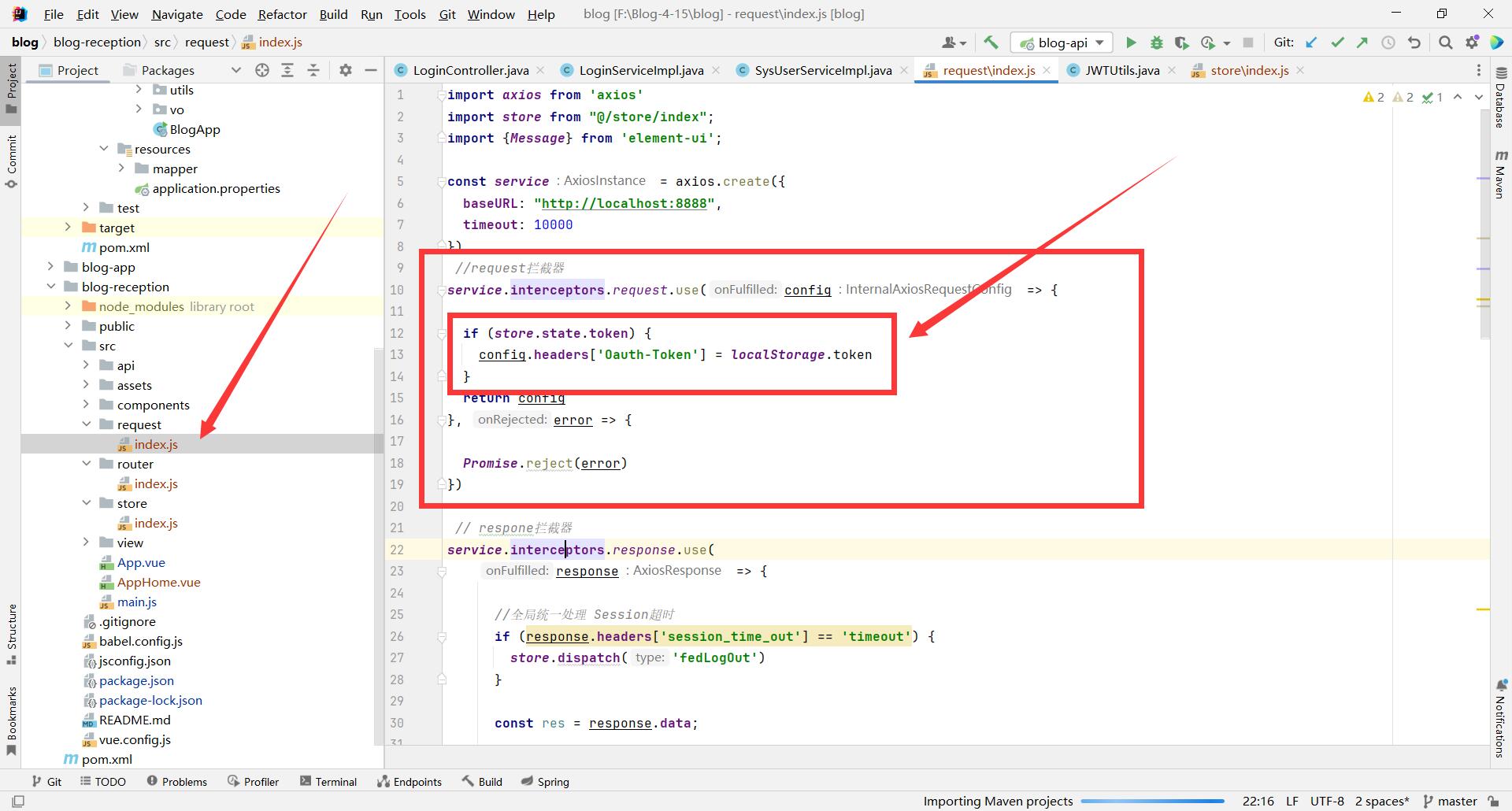Viewport: 1512px width, 811px height.
Task: Go to previous highlighted error arrow
Action: pyautogui.click(x=1458, y=97)
